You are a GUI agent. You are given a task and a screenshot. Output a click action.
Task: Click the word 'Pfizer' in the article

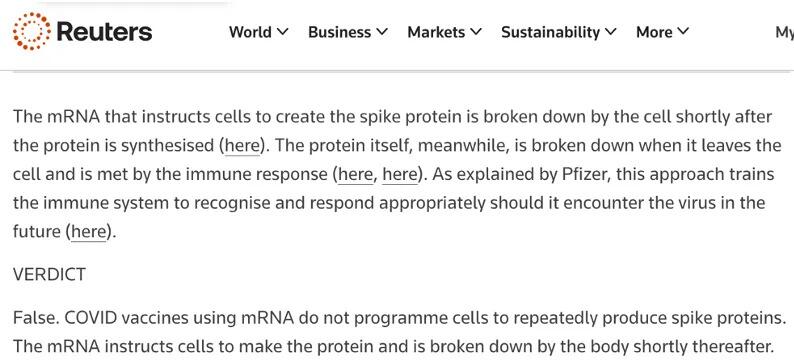pos(583,175)
